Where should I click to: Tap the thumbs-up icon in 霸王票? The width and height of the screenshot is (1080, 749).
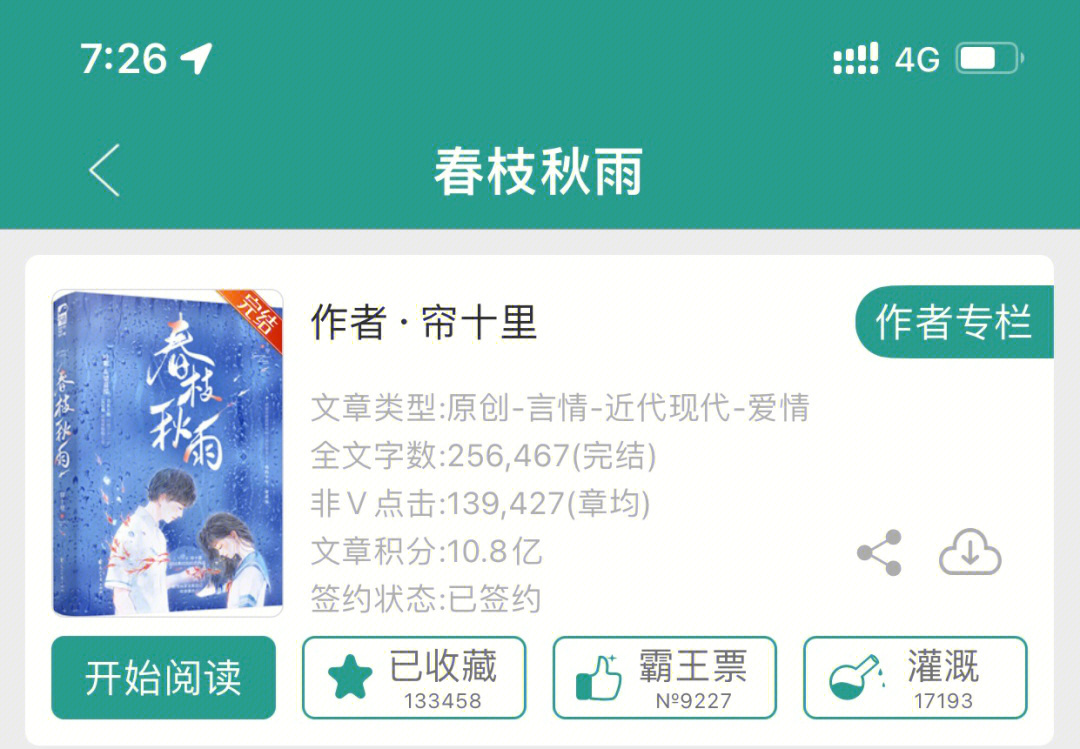coord(598,677)
